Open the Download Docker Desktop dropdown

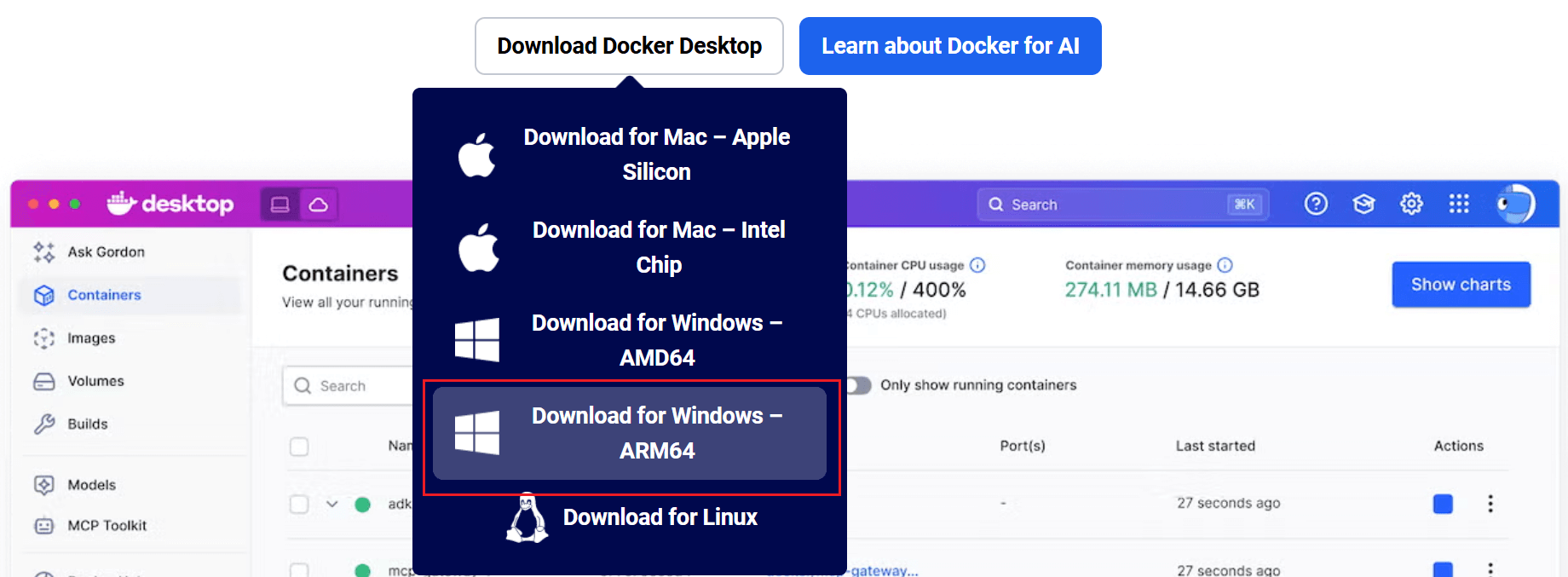coord(629,46)
